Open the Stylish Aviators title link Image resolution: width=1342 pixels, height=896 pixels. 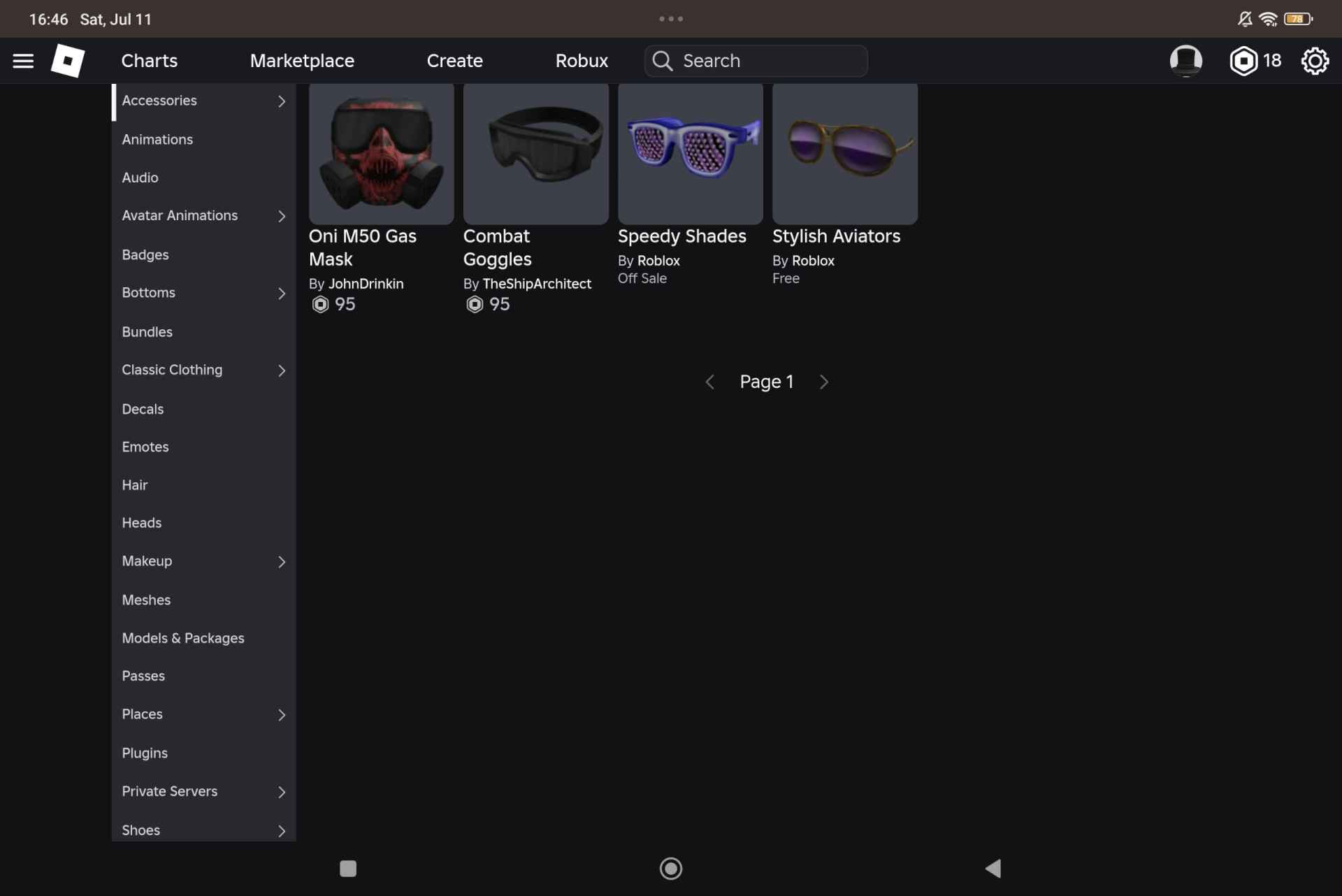point(836,236)
